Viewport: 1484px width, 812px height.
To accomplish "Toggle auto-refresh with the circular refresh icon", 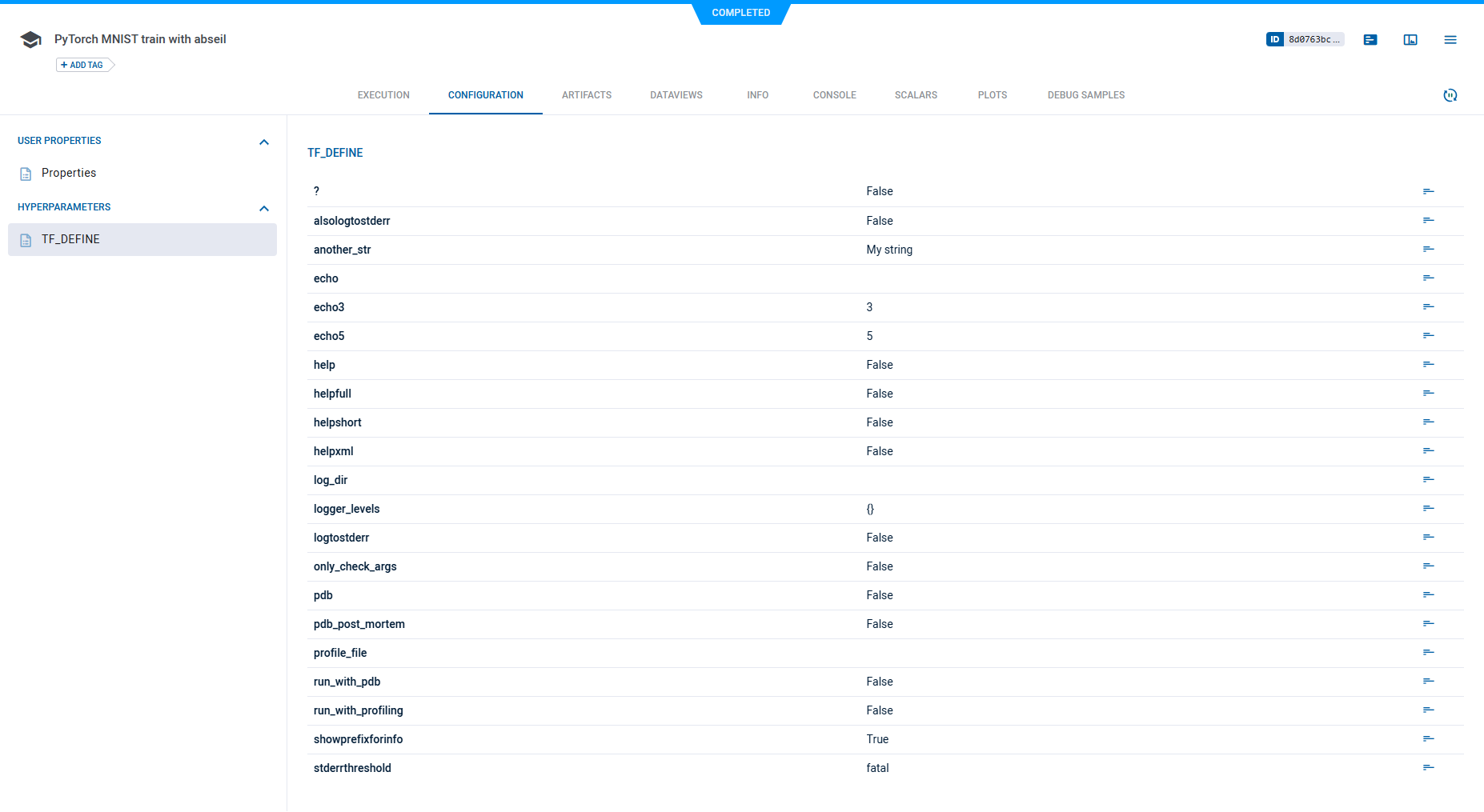I will point(1451,95).
